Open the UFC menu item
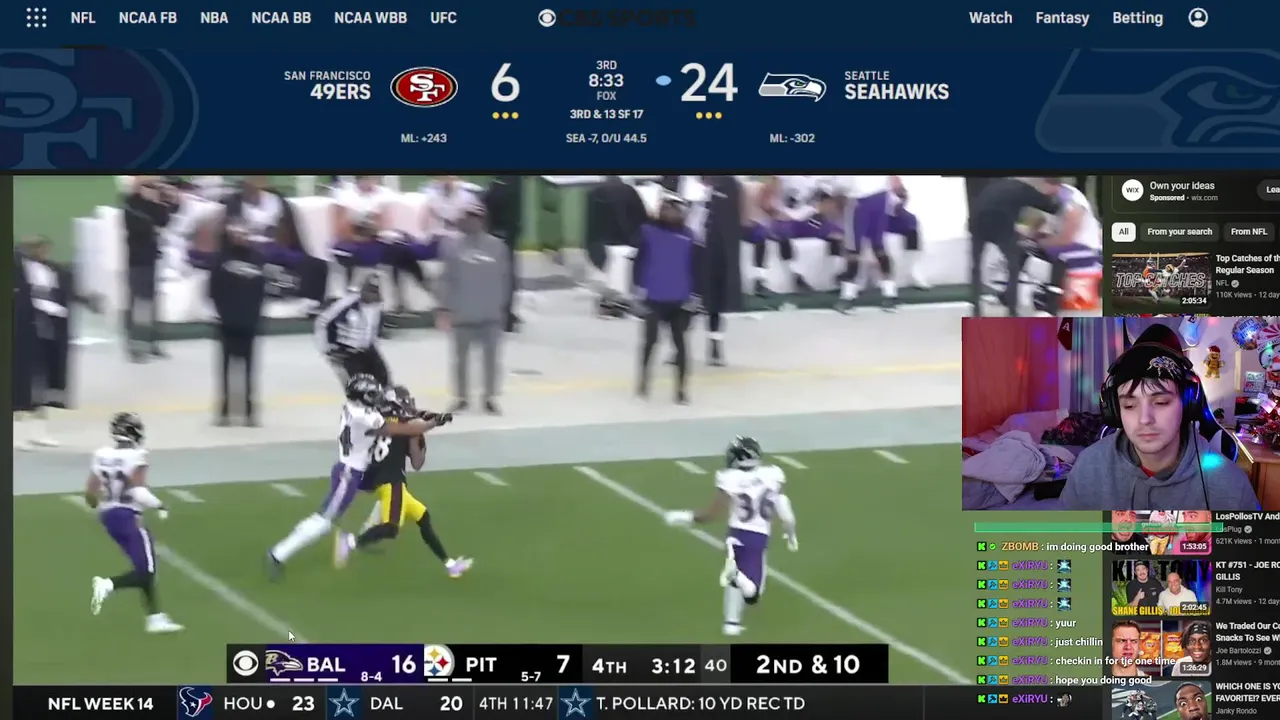This screenshot has height=720, width=1280. (x=443, y=18)
